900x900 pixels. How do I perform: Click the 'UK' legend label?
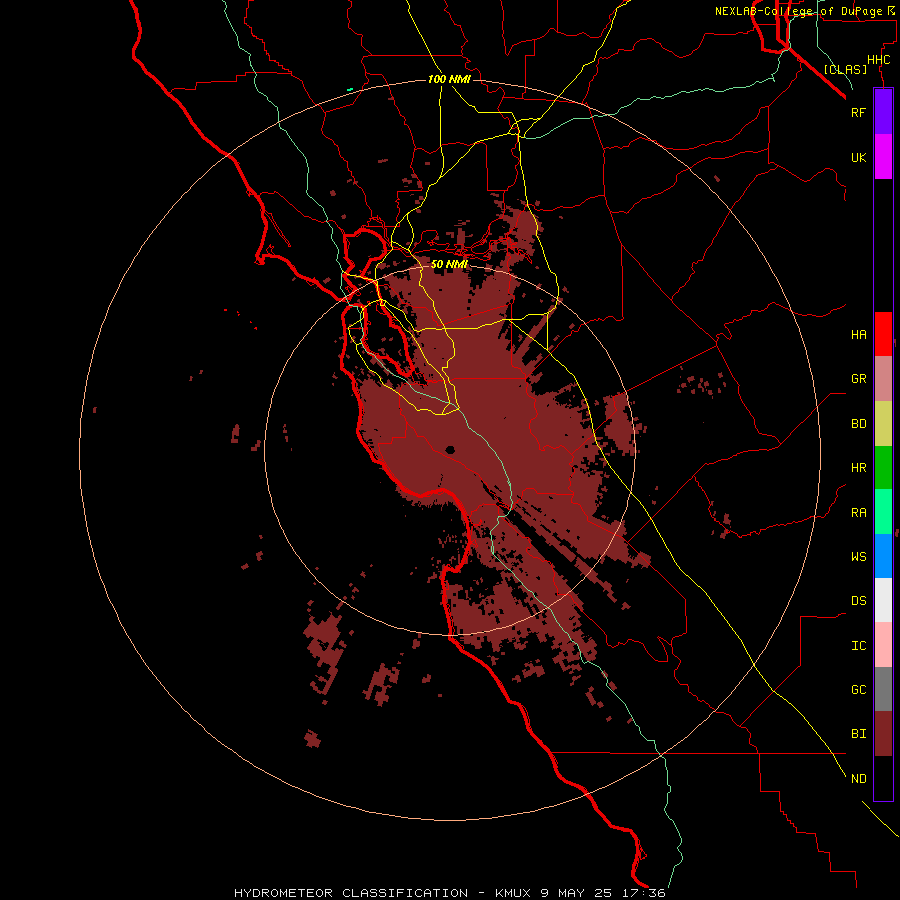(858, 157)
